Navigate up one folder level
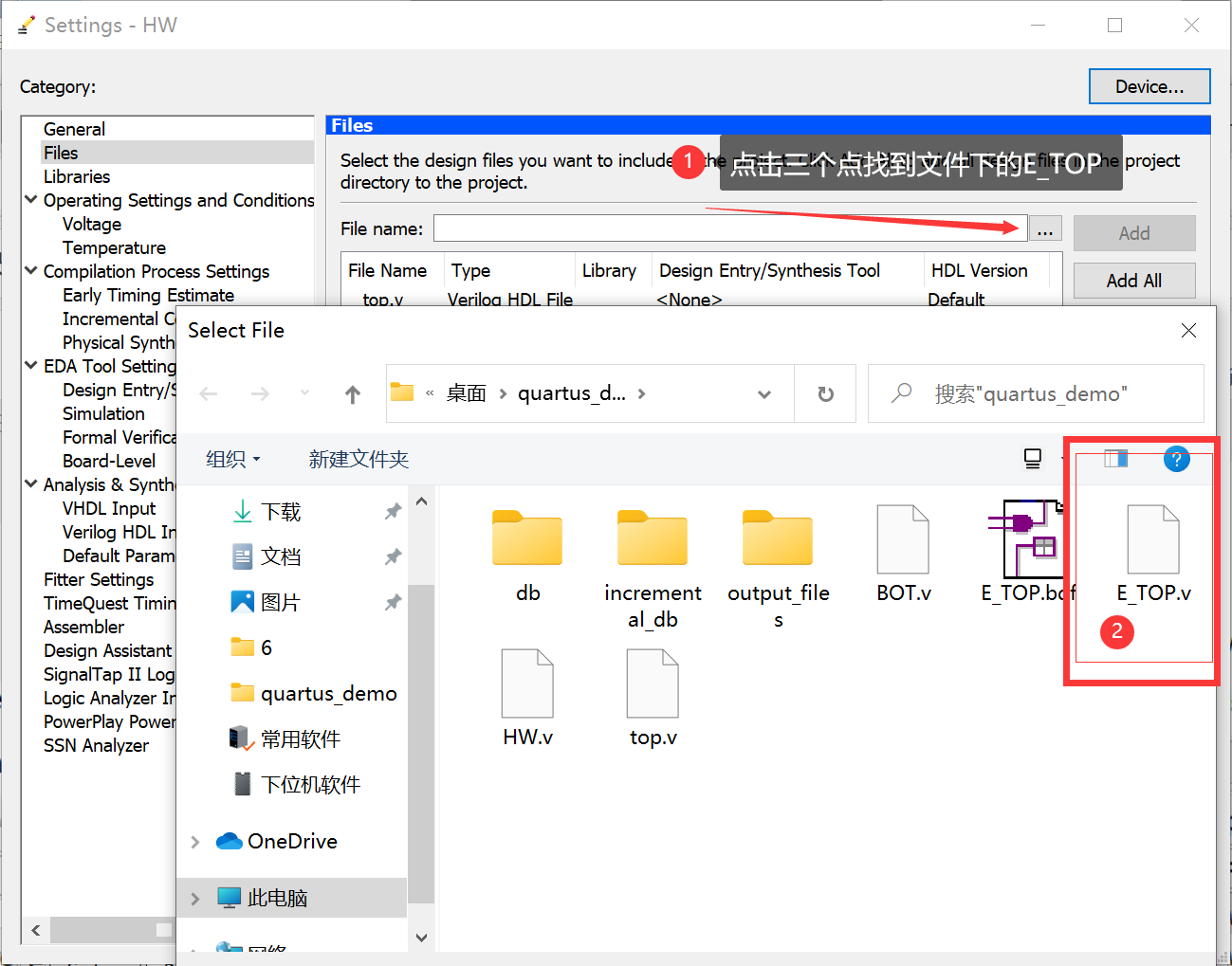 [352, 393]
